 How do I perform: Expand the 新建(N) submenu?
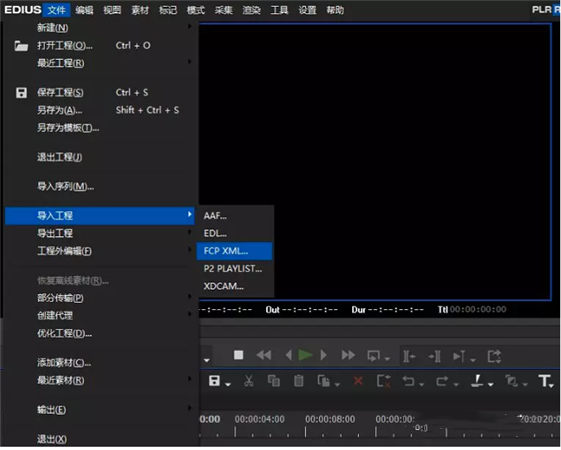pos(190,26)
